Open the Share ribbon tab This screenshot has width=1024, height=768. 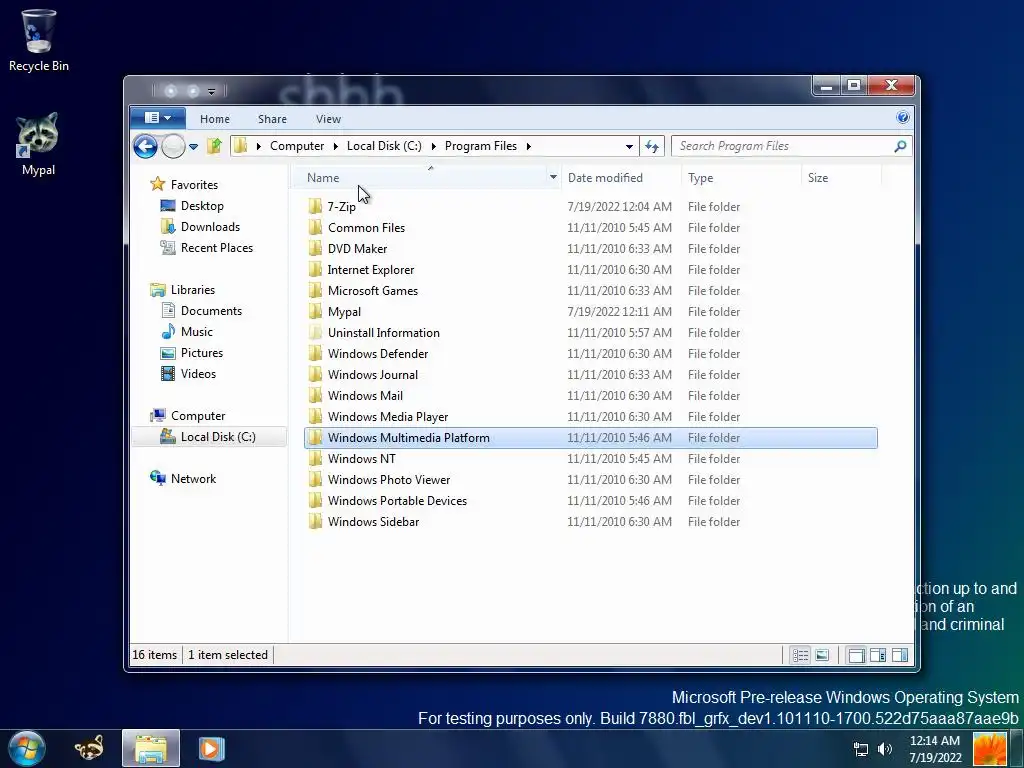(272, 119)
